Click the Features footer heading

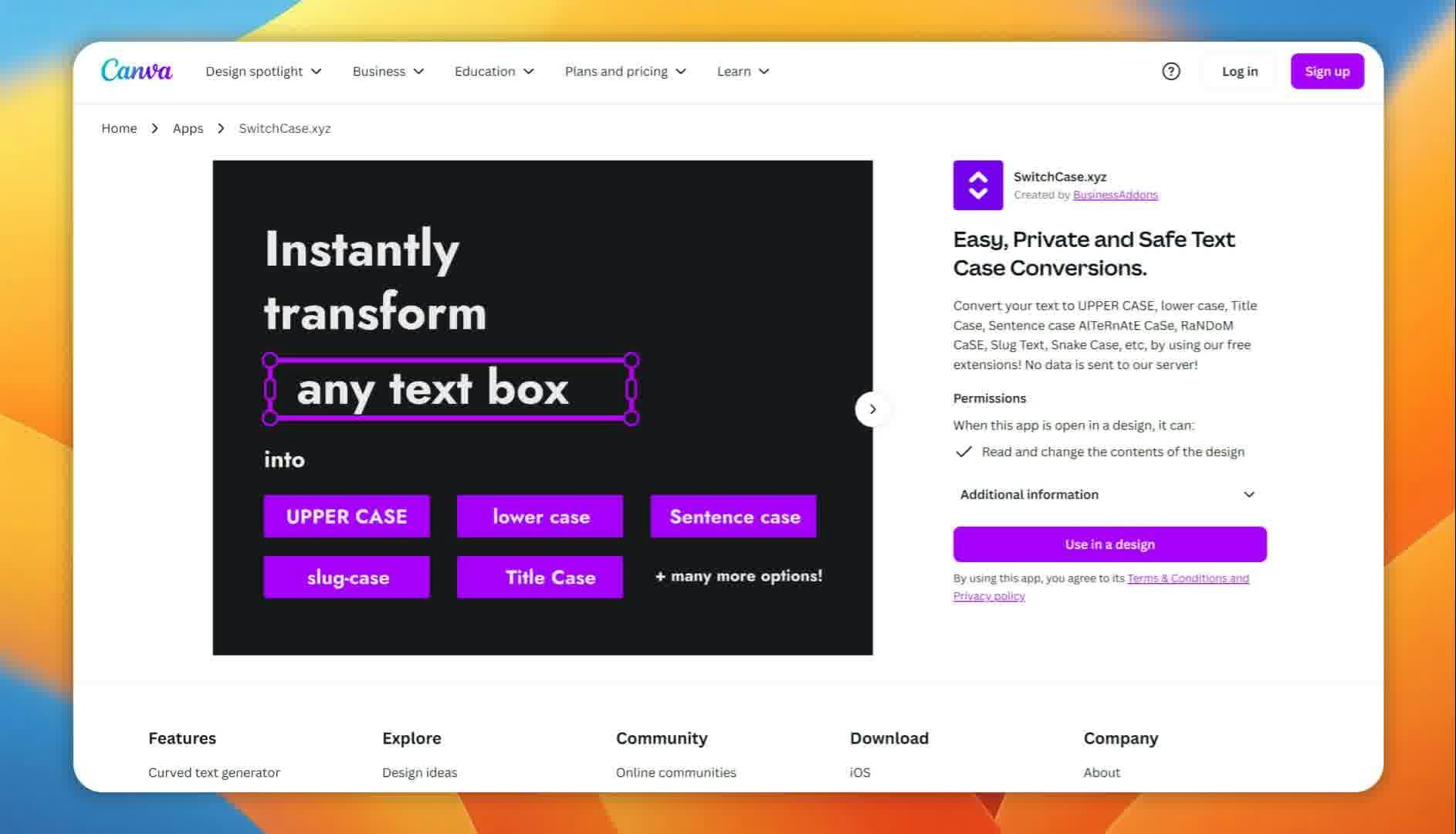pyautogui.click(x=182, y=738)
